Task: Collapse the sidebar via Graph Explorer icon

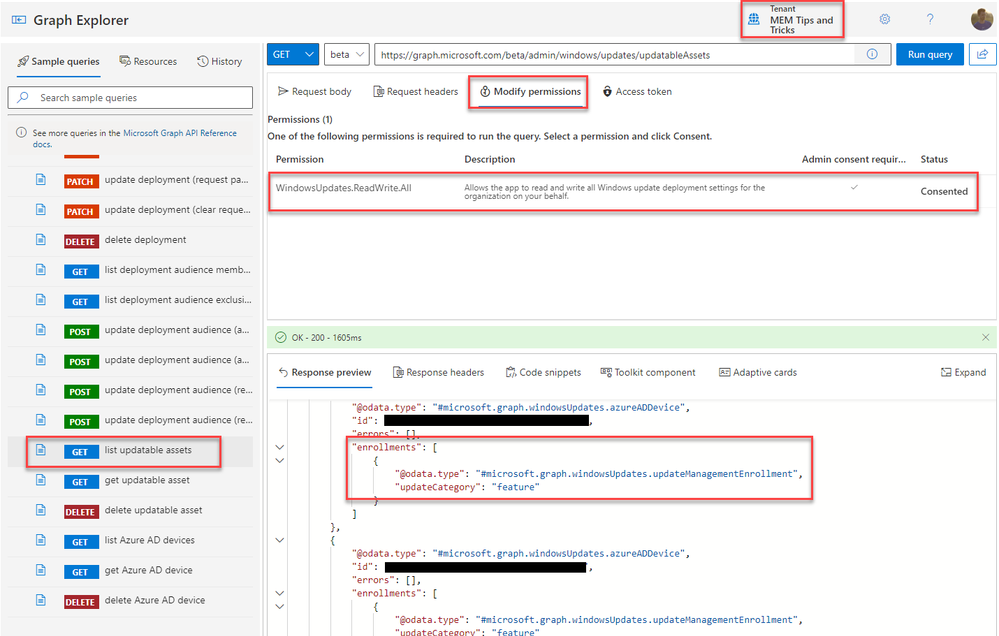Action: pos(18,20)
